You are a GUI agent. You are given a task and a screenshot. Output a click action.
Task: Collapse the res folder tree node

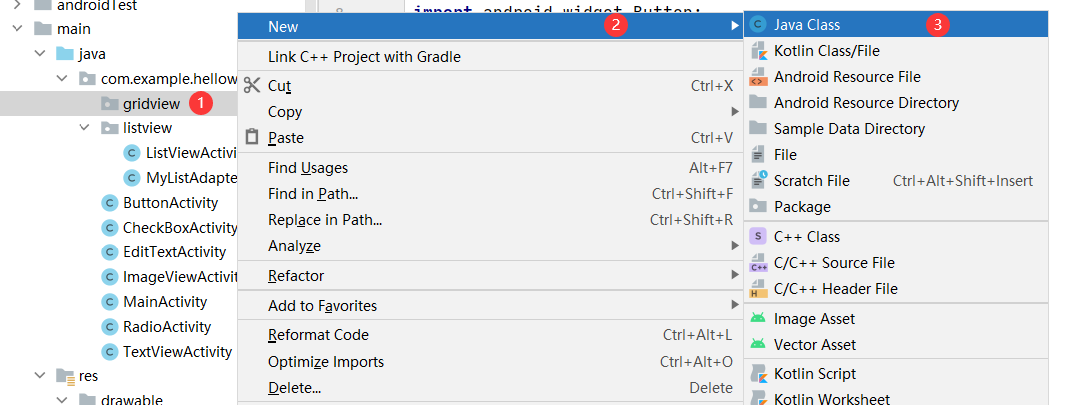39,376
